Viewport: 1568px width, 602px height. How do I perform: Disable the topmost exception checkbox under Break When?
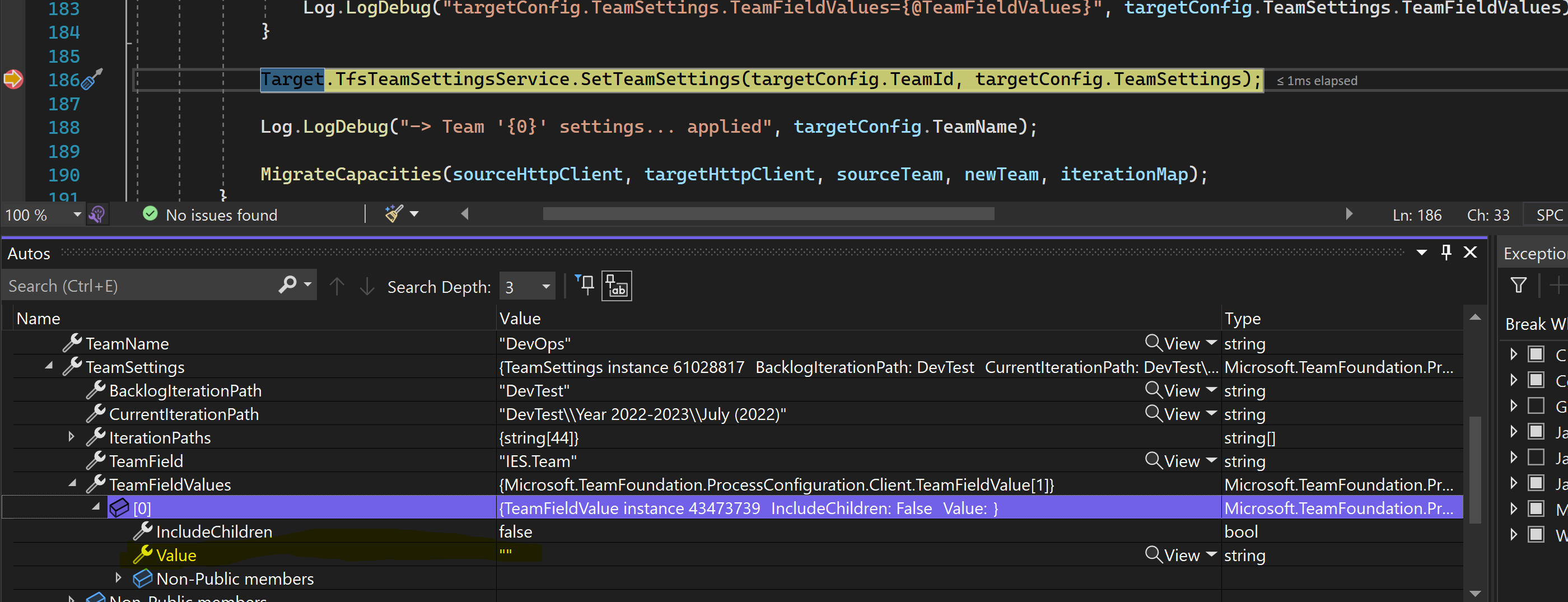coord(1536,353)
